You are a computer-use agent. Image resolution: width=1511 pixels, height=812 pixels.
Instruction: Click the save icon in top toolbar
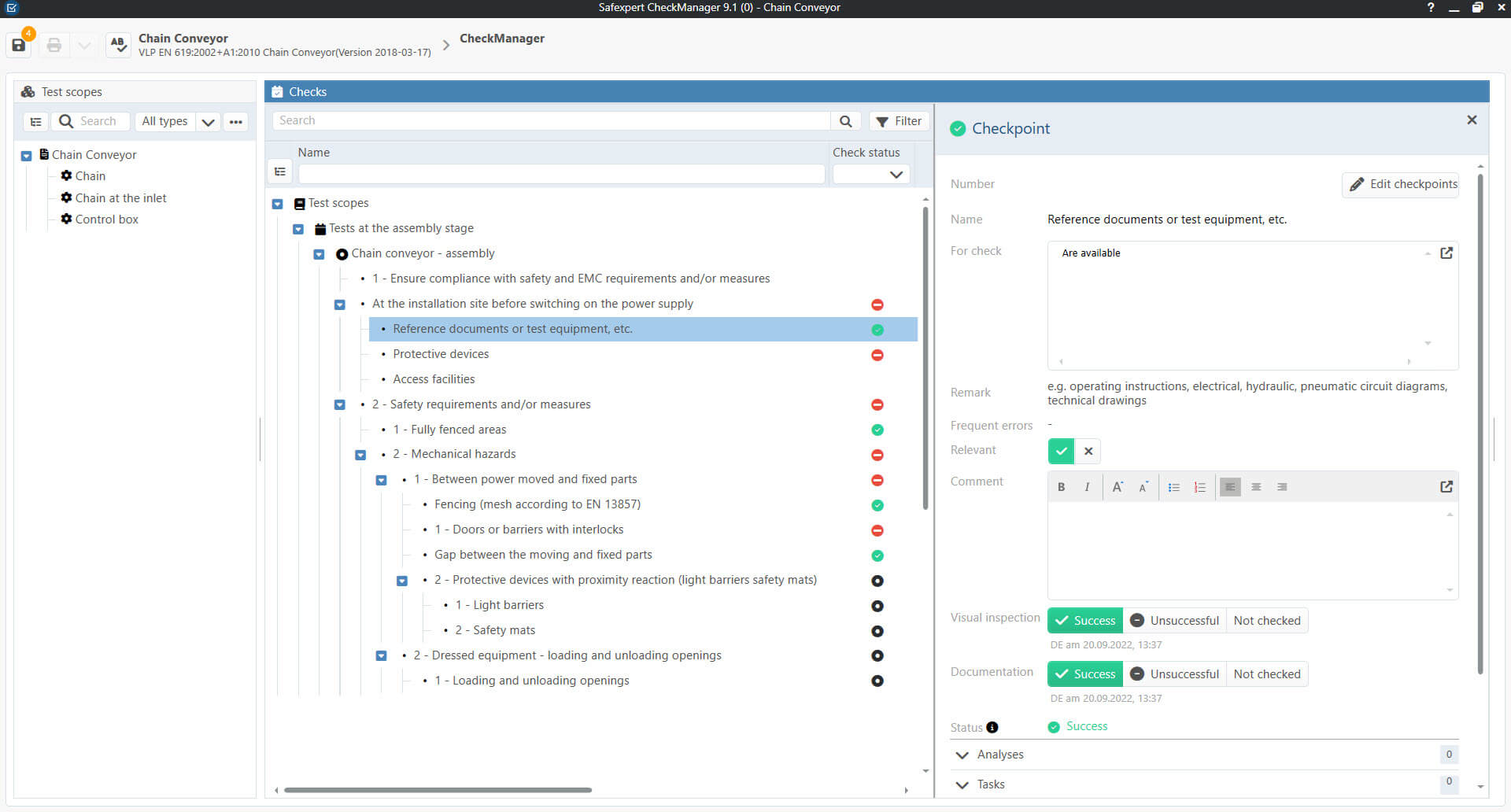(19, 46)
